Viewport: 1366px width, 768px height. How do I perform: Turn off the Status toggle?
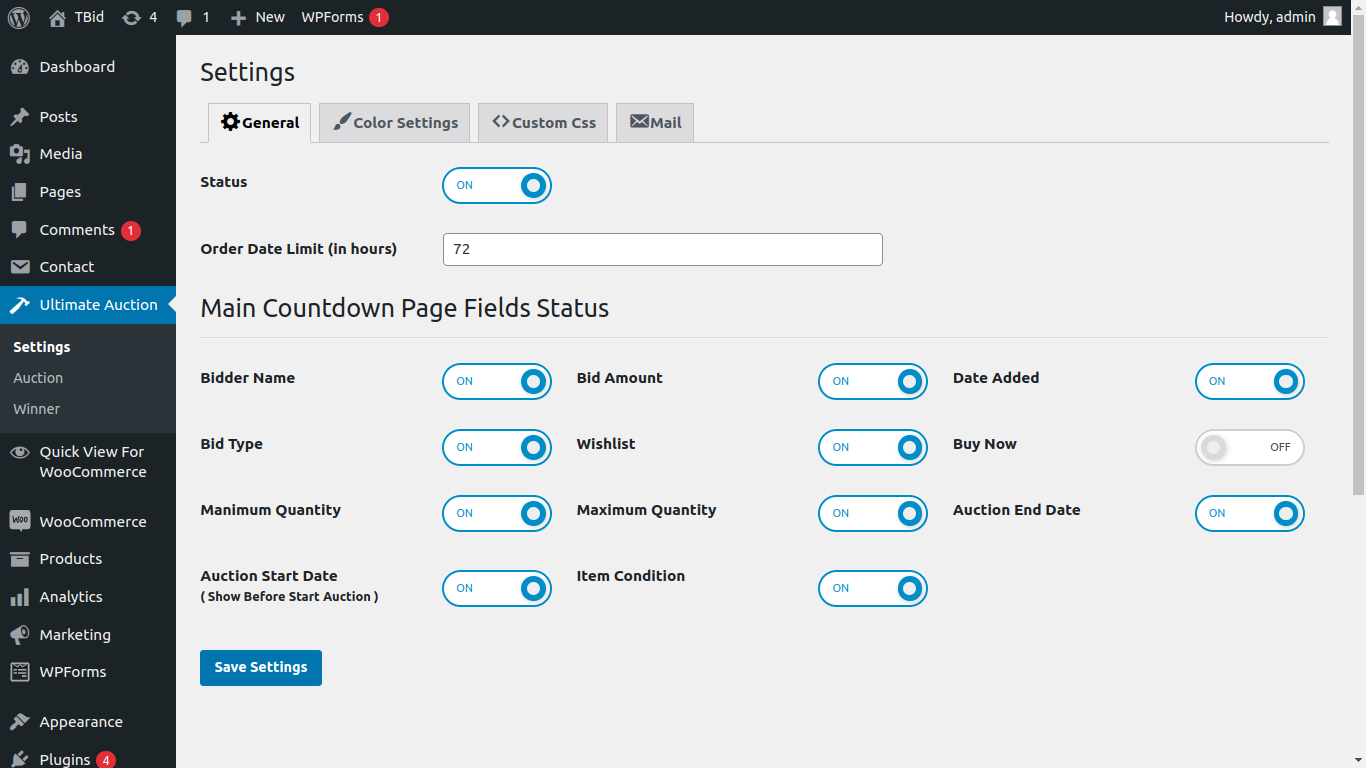[x=497, y=186]
